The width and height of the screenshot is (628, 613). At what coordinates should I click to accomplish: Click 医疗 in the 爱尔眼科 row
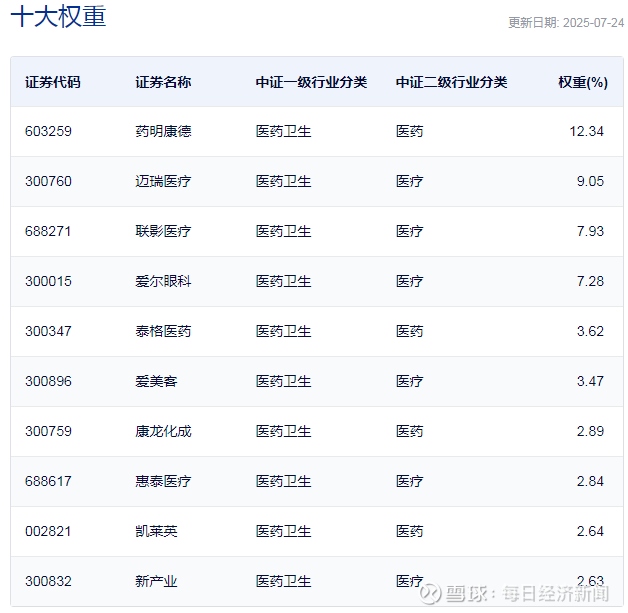pyautogui.click(x=410, y=281)
